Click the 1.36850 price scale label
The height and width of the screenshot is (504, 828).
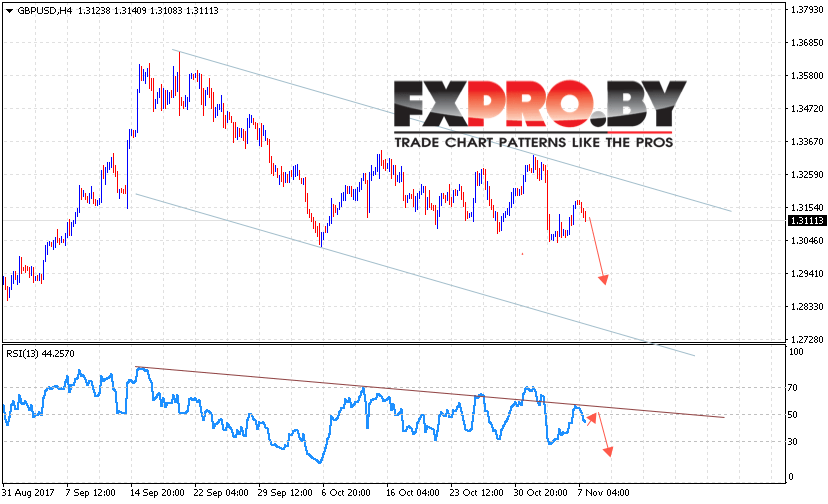(x=806, y=43)
